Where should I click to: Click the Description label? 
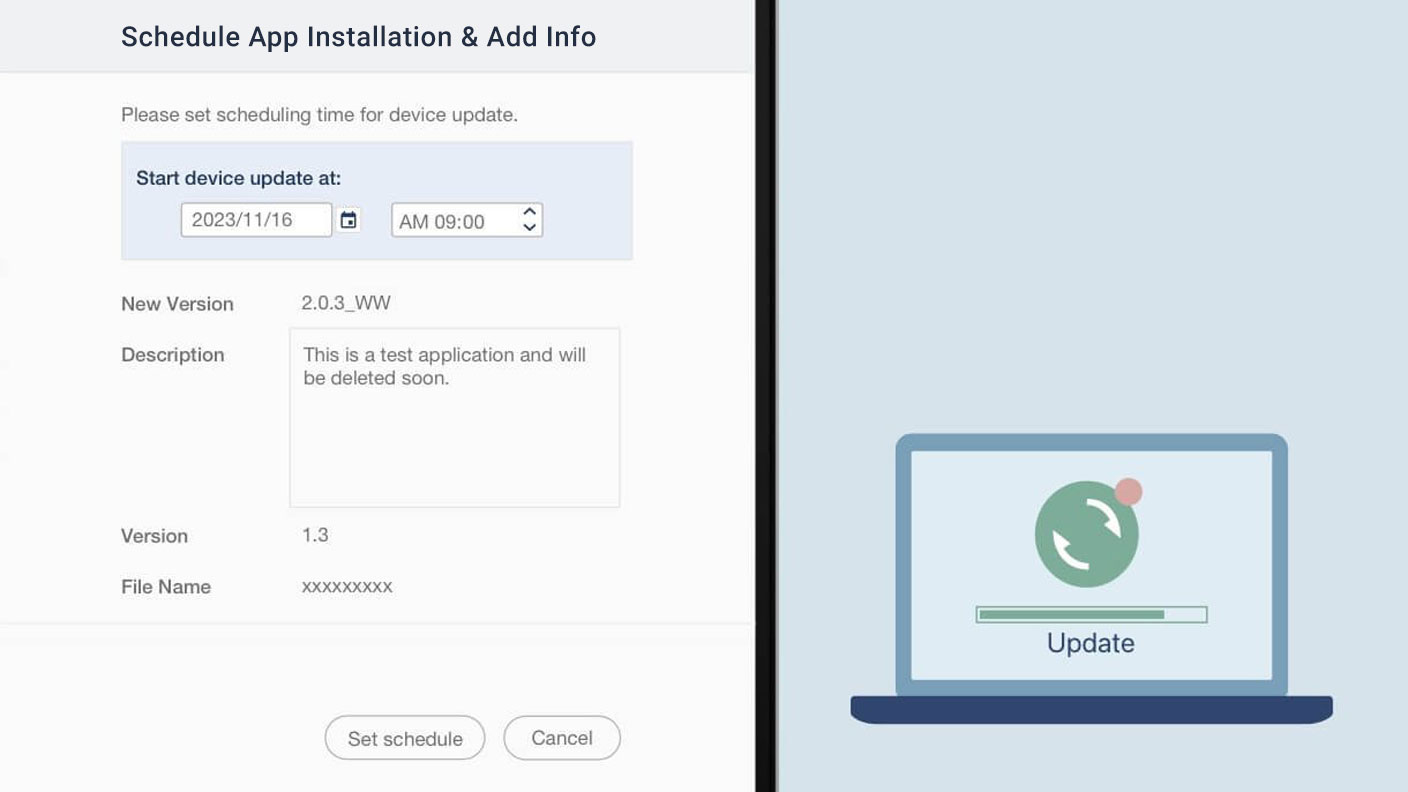172,355
